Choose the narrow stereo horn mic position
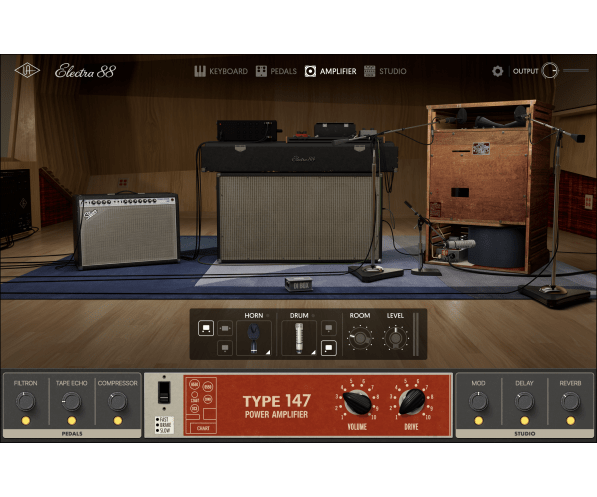Image resolution: width=597 pixels, height=497 pixels. (x=225, y=328)
